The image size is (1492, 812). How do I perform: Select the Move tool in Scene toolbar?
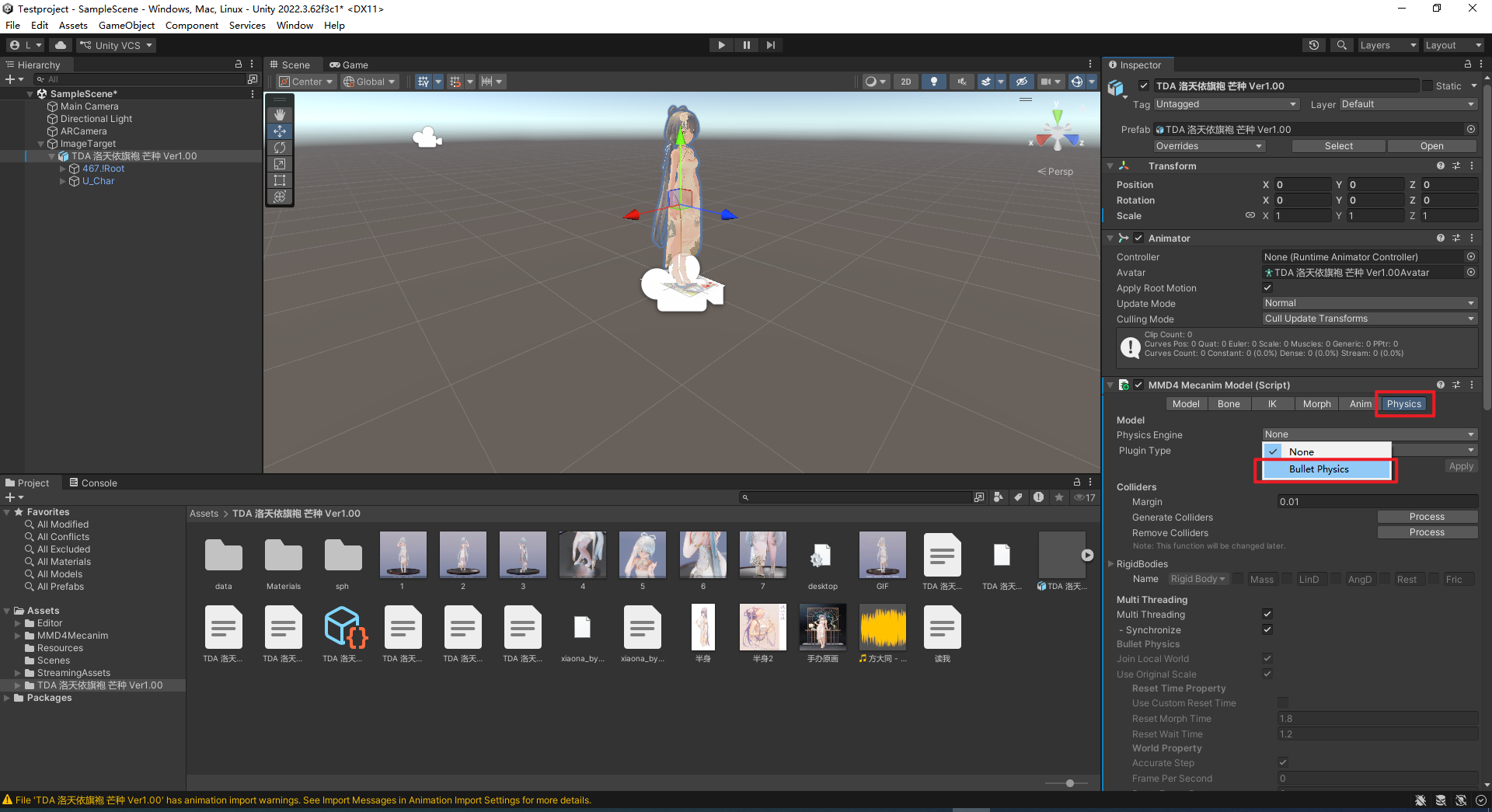click(280, 131)
